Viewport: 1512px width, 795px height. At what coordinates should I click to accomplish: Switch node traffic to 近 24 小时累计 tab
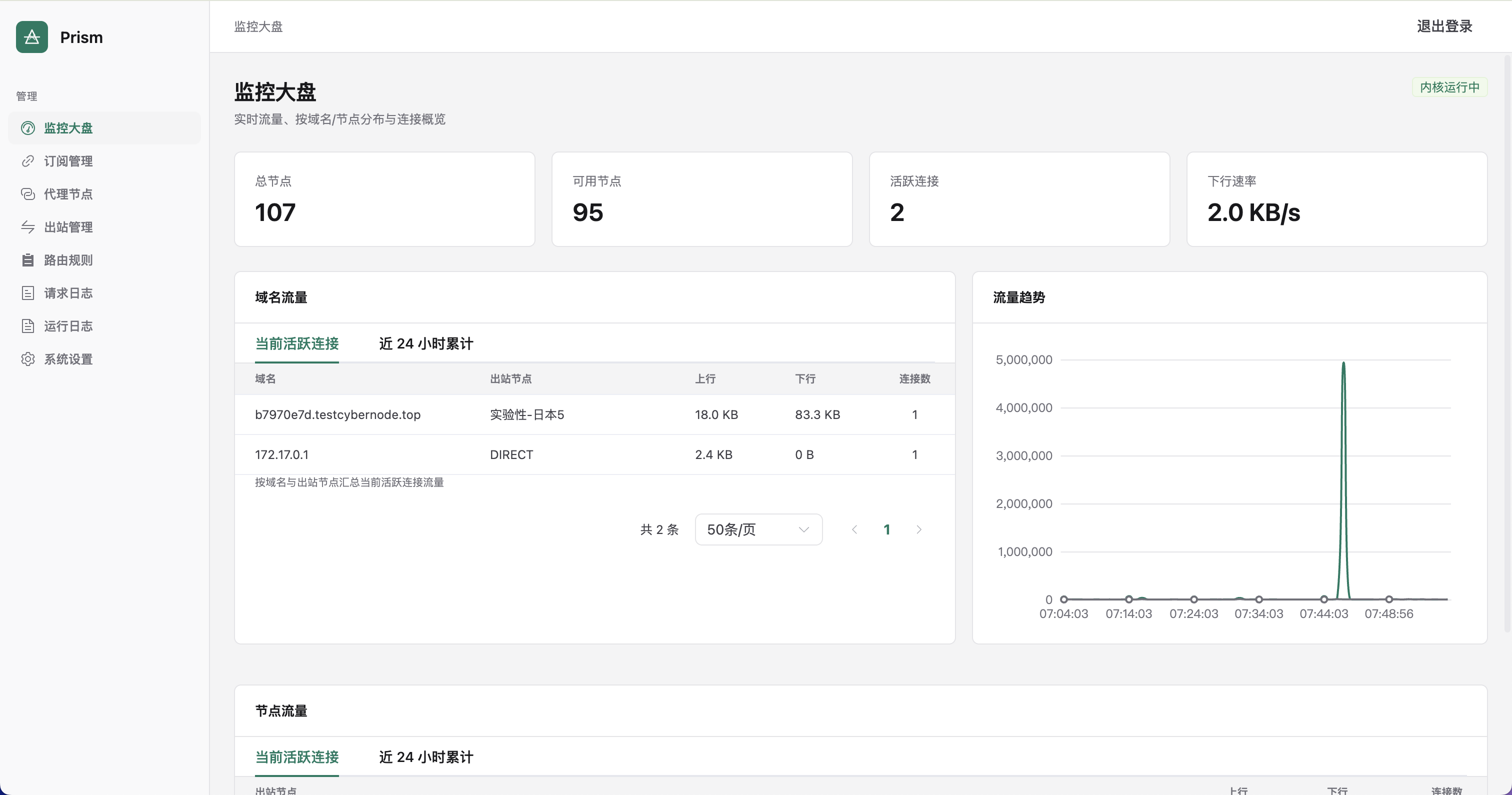[426, 757]
